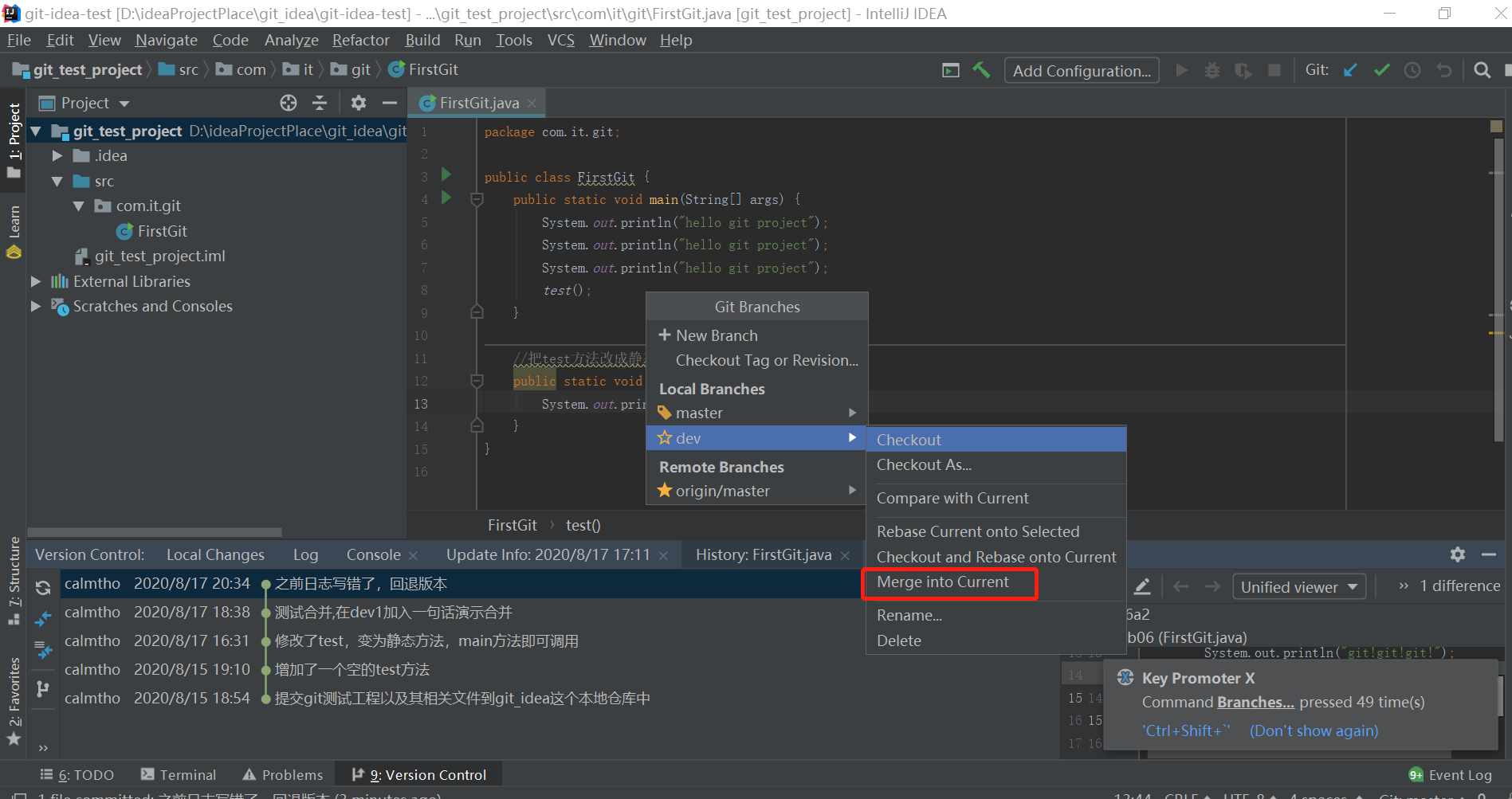The width and height of the screenshot is (1512, 799).
Task: Open Search Everywhere magnifier icon
Action: pos(1482,70)
